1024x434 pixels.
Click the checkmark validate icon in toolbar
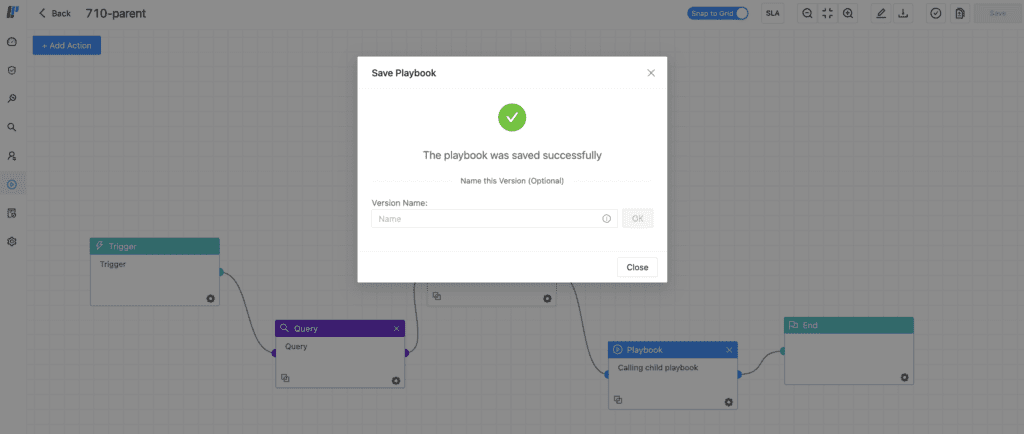tap(936, 13)
